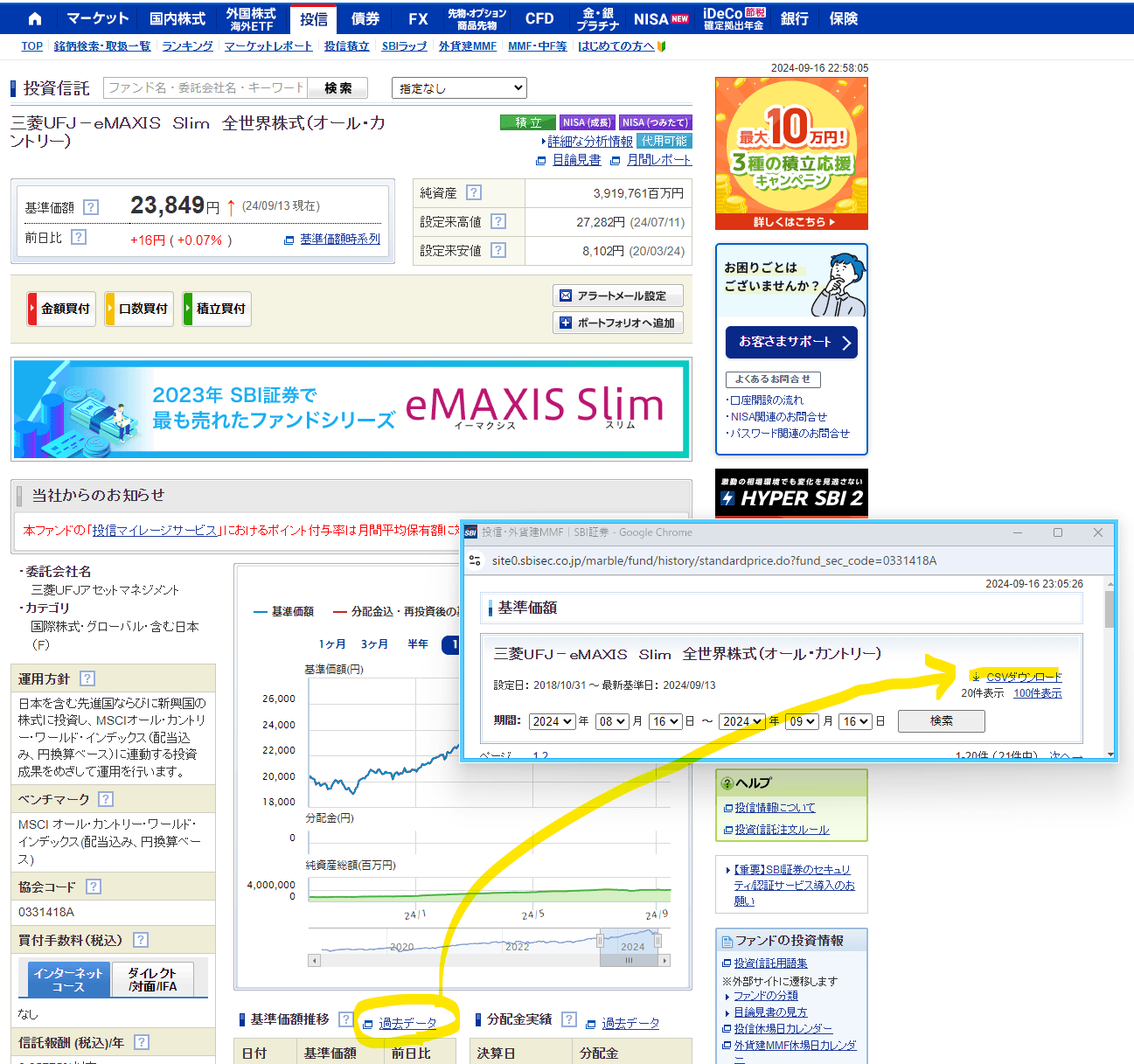Open help icon beside 運用方針
This screenshot has height=1064, width=1134.
(x=87, y=678)
